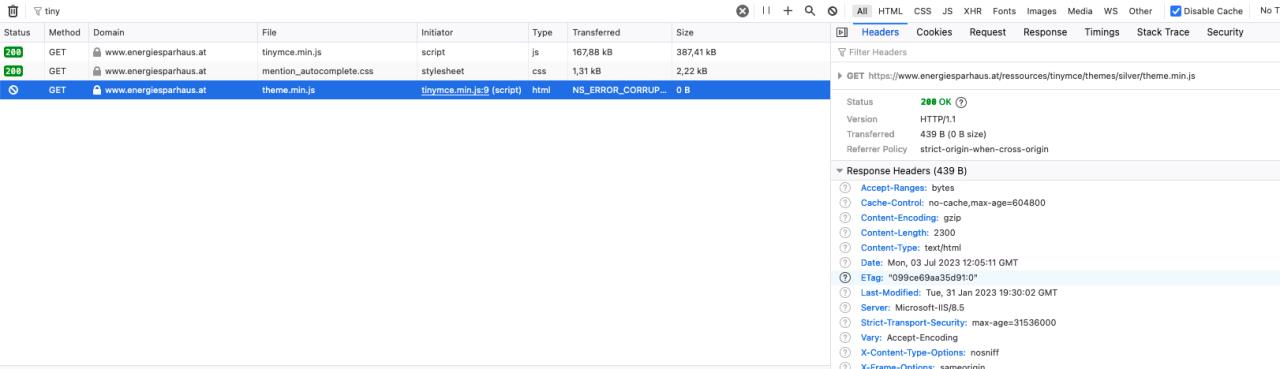Filter requests by Fonts type
This screenshot has width=1280, height=369.
[x=1004, y=11]
